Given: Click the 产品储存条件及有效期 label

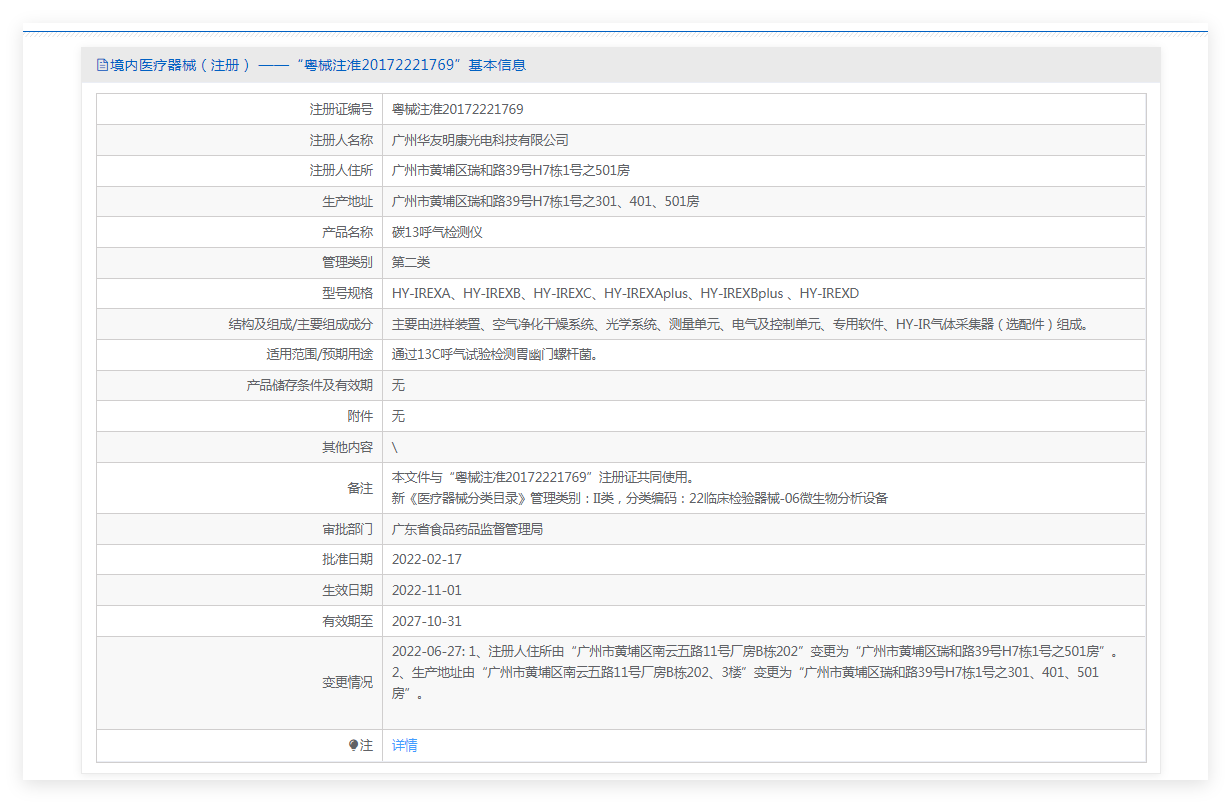Looking at the screenshot, I should click(x=310, y=385).
